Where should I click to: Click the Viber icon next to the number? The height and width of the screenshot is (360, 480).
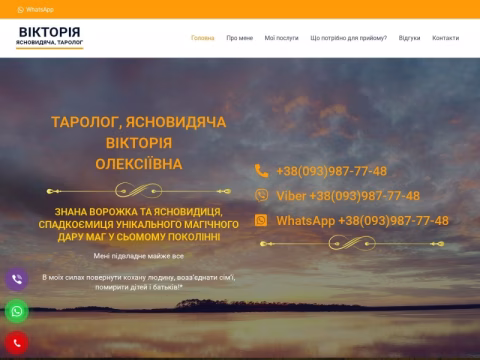click(x=262, y=196)
